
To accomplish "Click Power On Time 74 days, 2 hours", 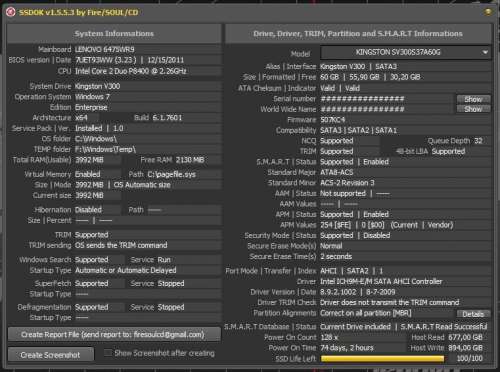I will (347, 348).
